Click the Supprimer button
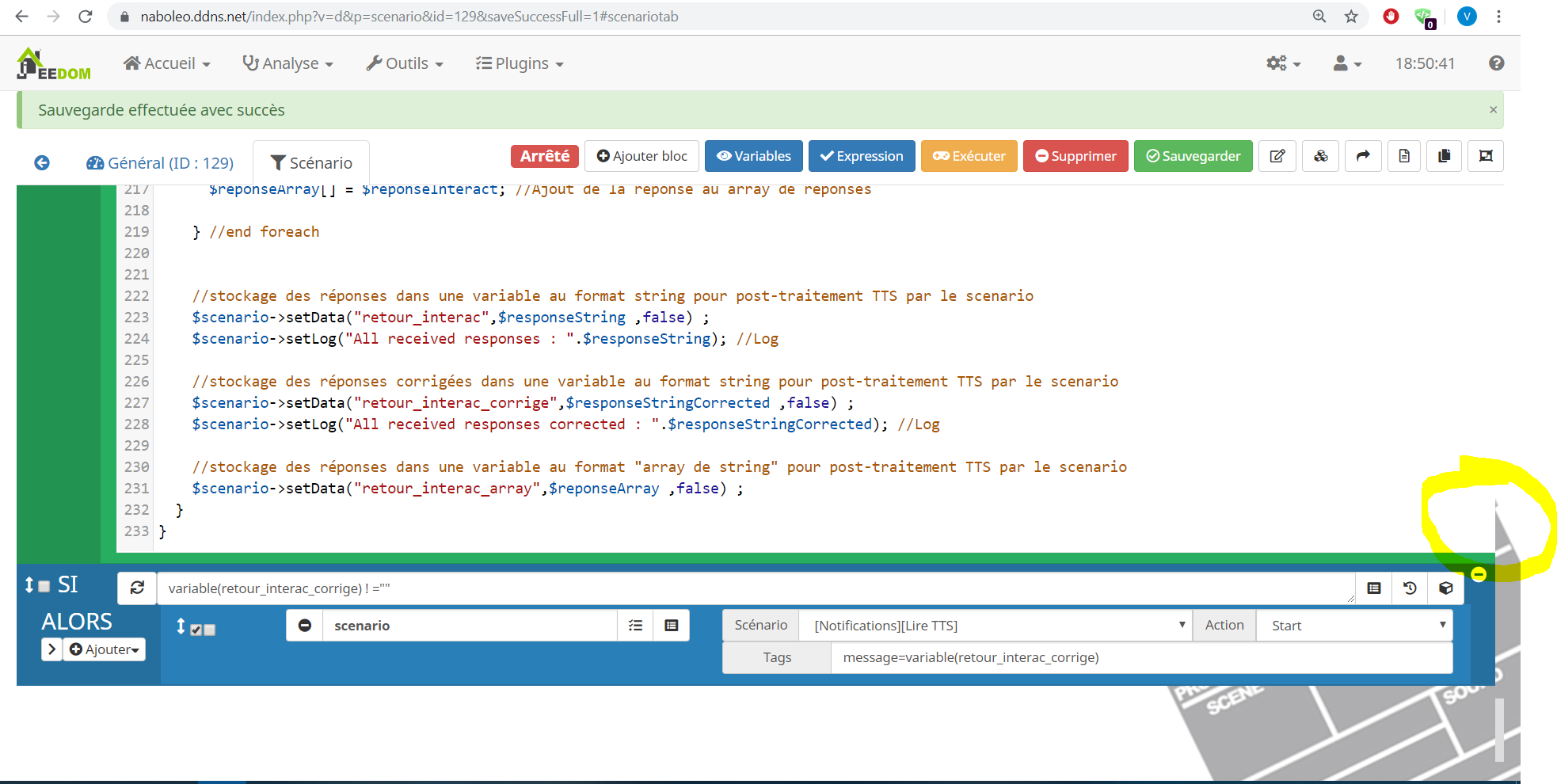This screenshot has width=1557, height=784. (1075, 156)
